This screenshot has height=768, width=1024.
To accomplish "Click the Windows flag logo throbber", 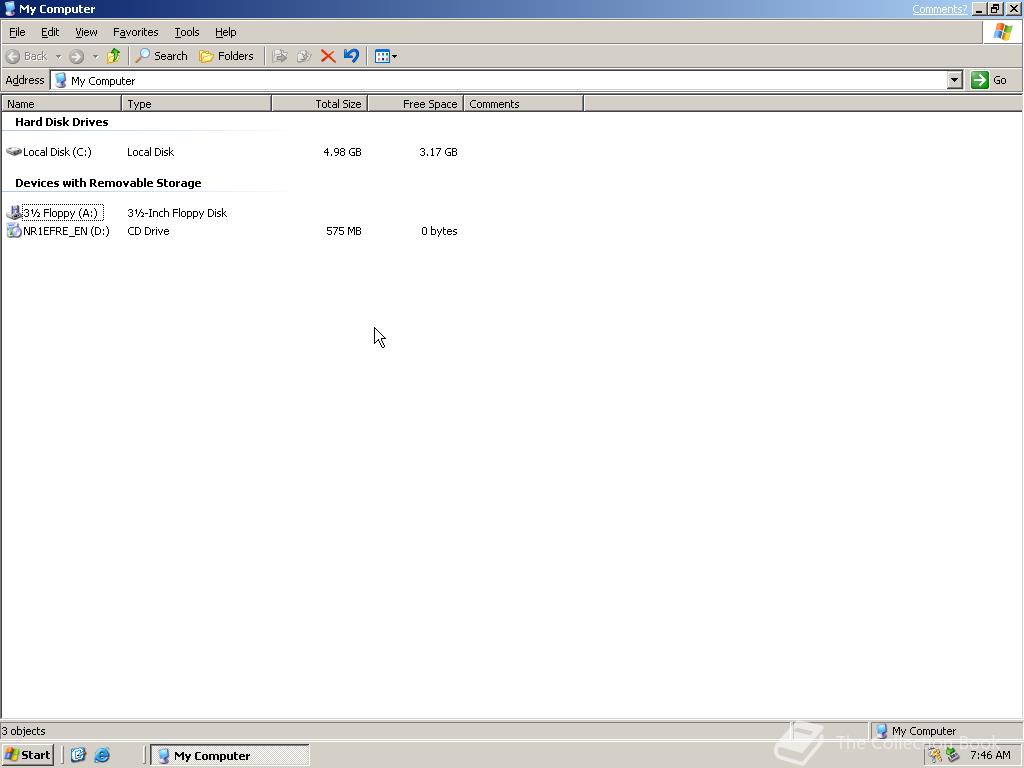I will 1003,32.
